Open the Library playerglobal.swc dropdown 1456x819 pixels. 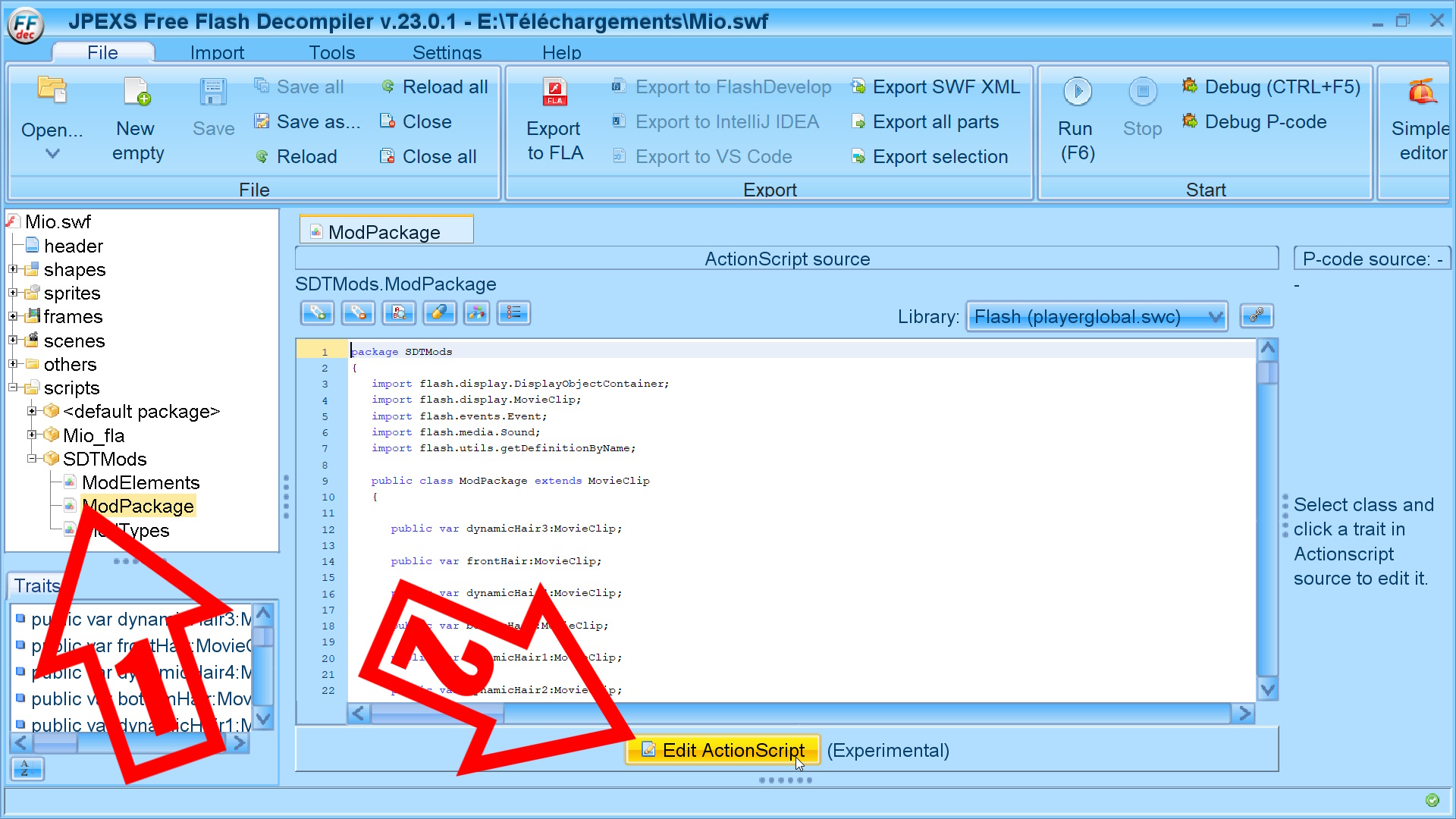(1097, 317)
